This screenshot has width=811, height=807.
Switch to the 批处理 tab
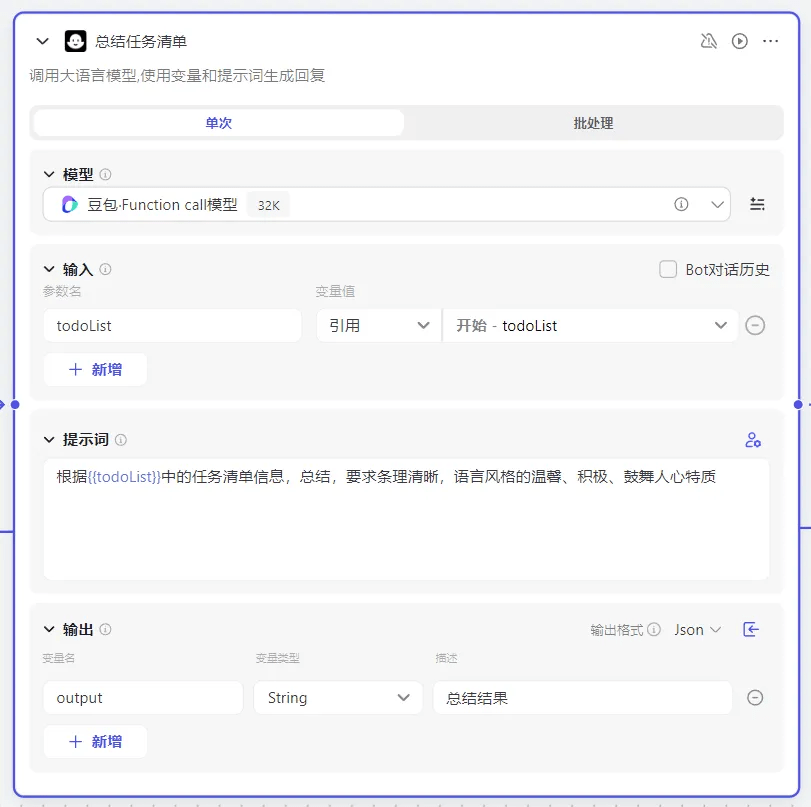(593, 123)
